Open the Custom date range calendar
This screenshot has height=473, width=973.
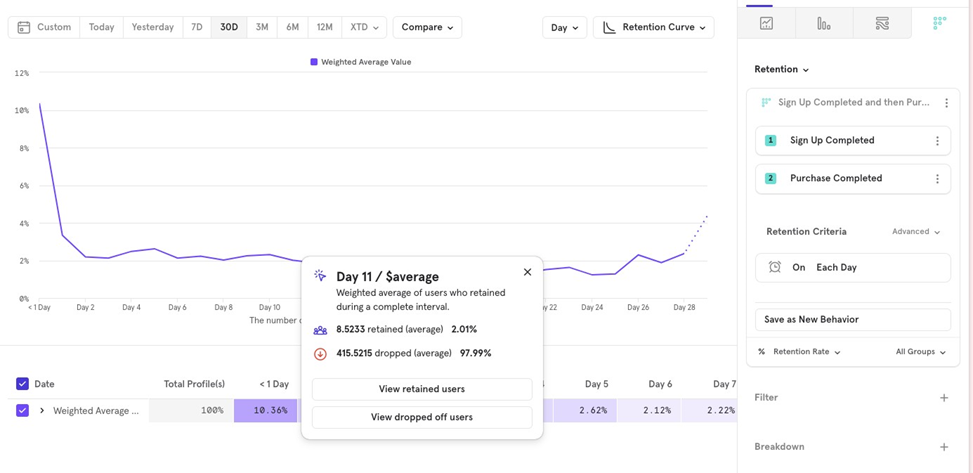point(44,27)
